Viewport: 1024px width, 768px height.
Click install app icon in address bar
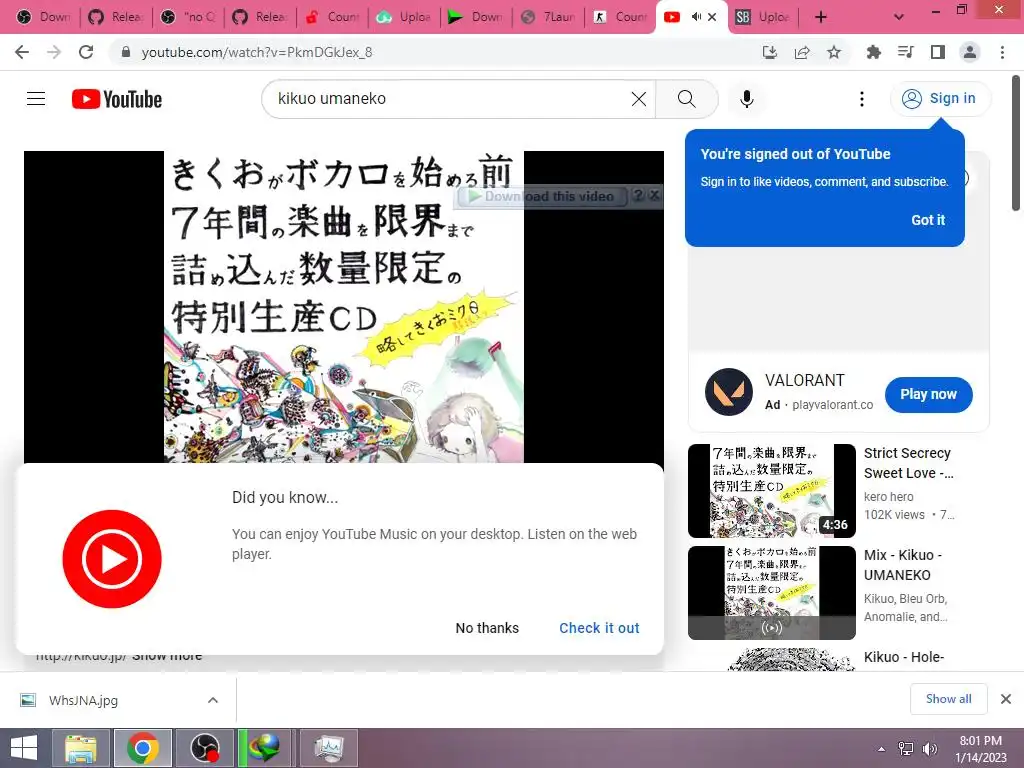point(769,52)
